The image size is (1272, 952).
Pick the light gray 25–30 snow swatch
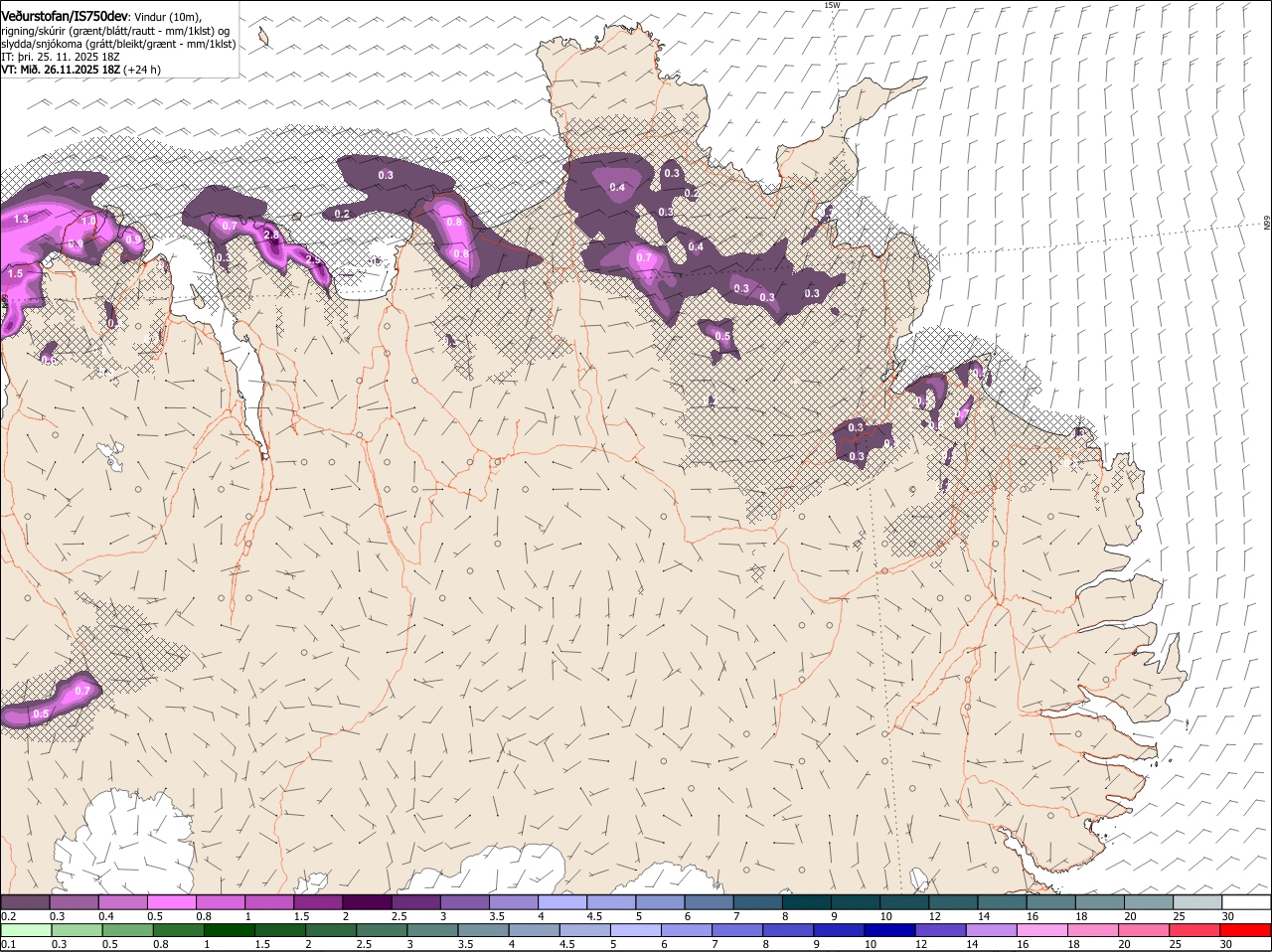tap(1196, 902)
